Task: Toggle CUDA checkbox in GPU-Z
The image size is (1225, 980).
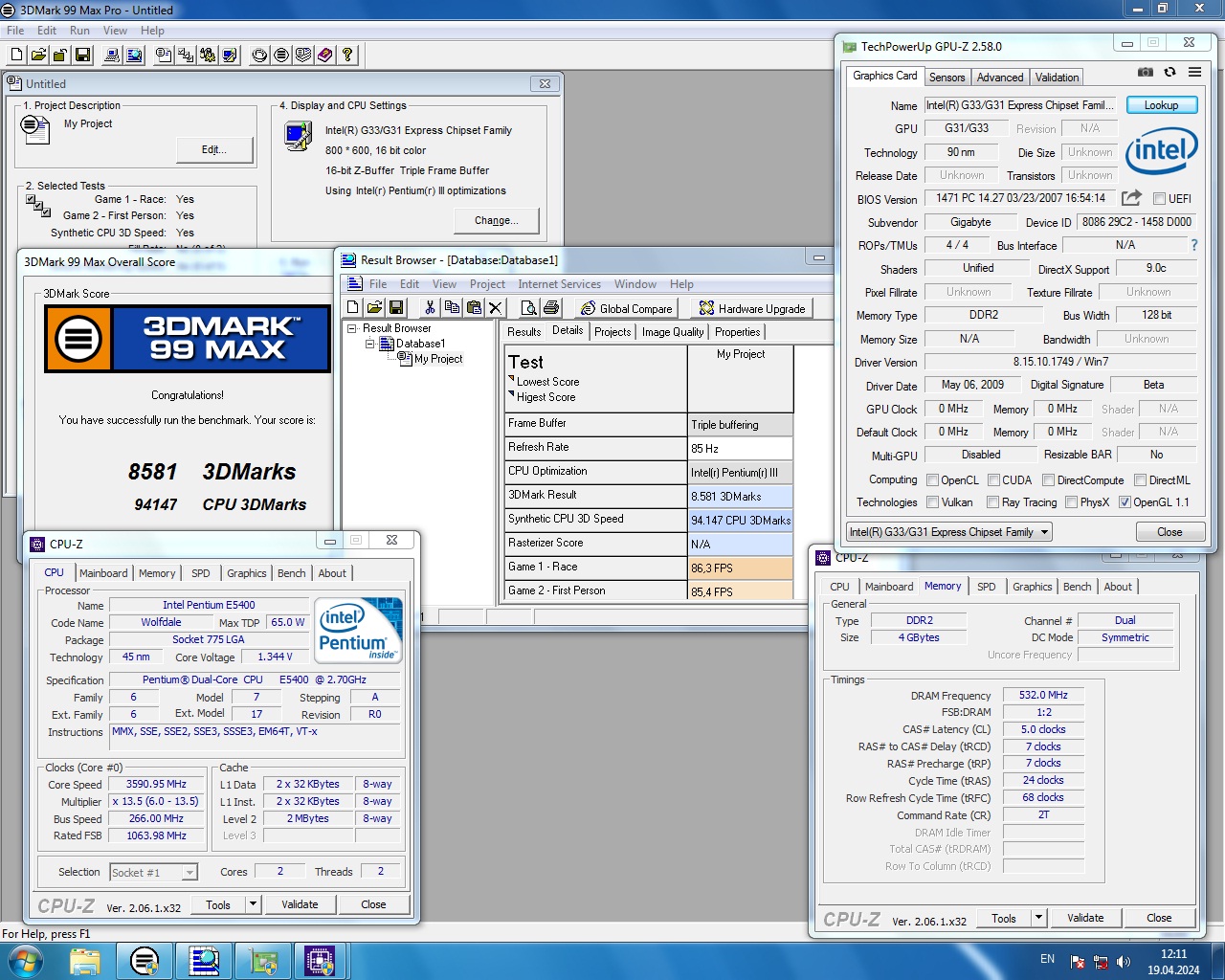Action: pyautogui.click(x=993, y=480)
